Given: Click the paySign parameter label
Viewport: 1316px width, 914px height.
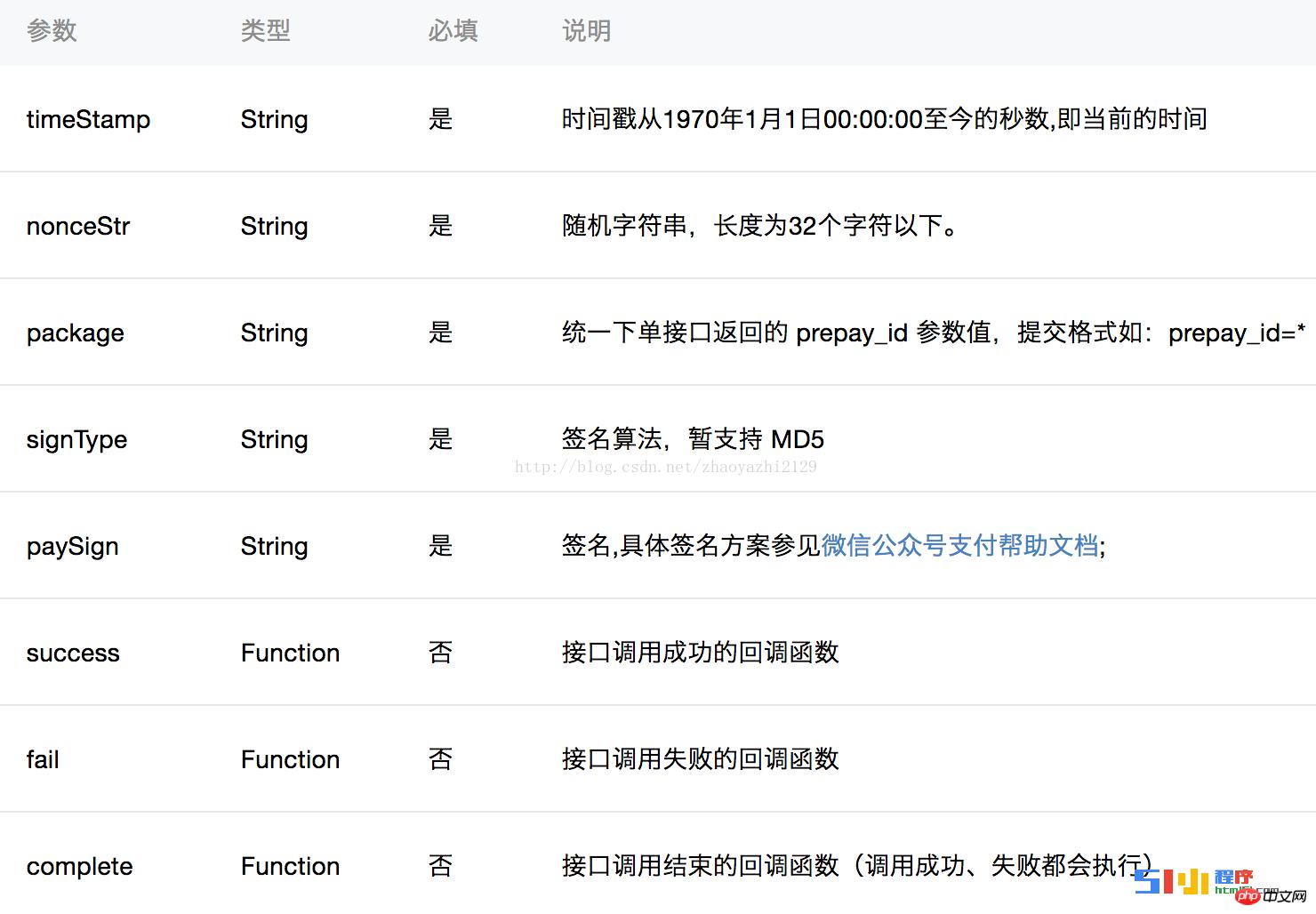Looking at the screenshot, I should [x=72, y=546].
